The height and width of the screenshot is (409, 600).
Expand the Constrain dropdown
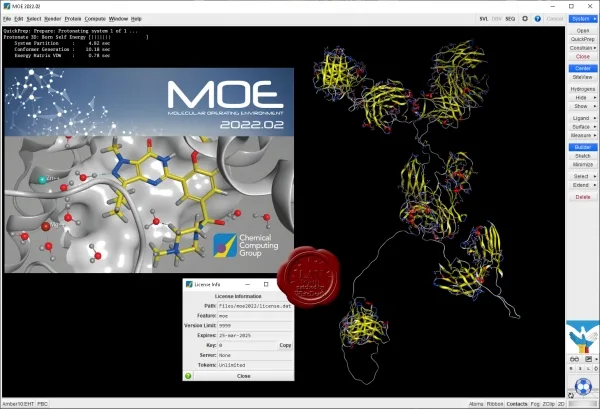tap(583, 48)
